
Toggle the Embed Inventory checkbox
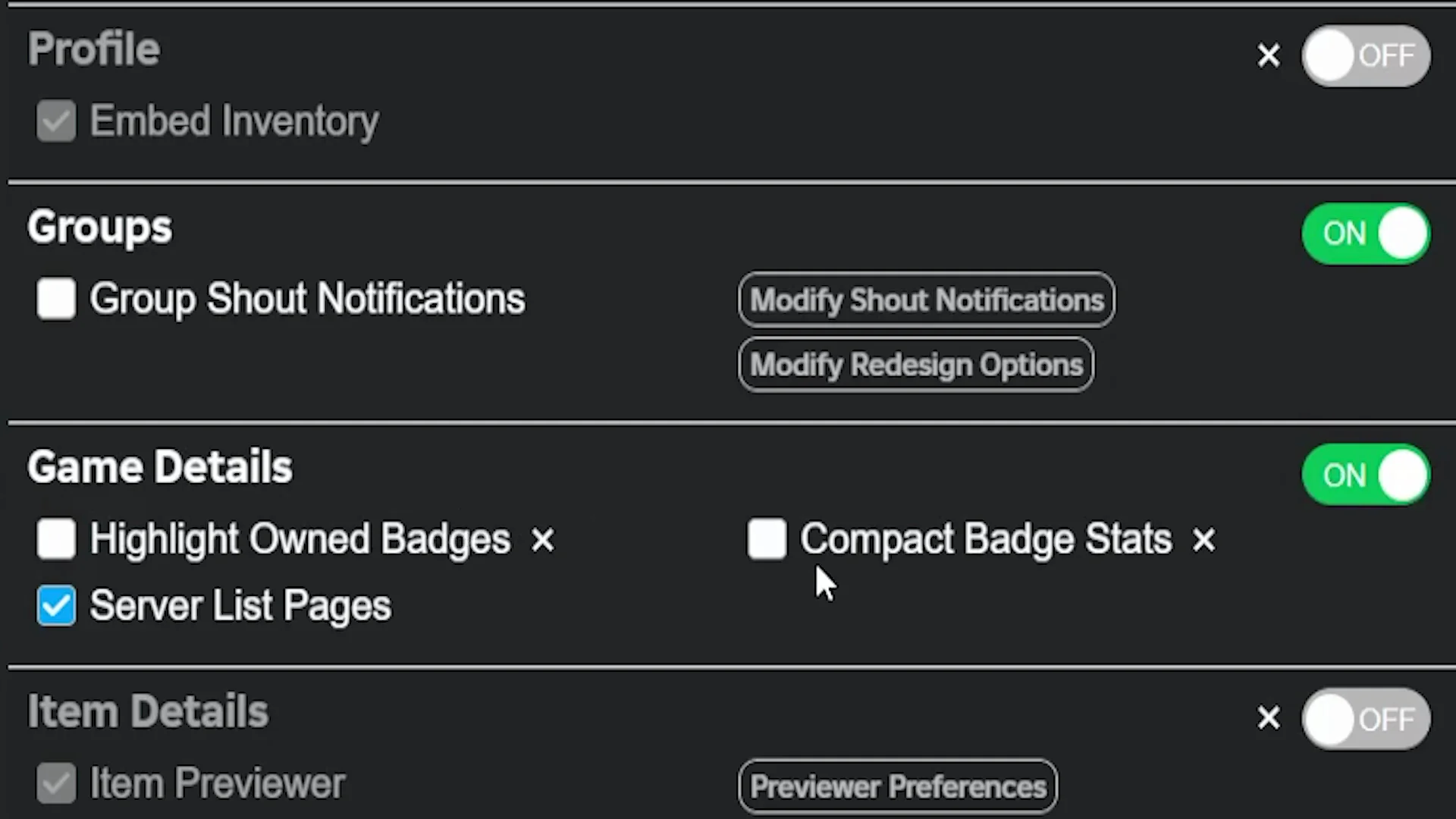[56, 121]
